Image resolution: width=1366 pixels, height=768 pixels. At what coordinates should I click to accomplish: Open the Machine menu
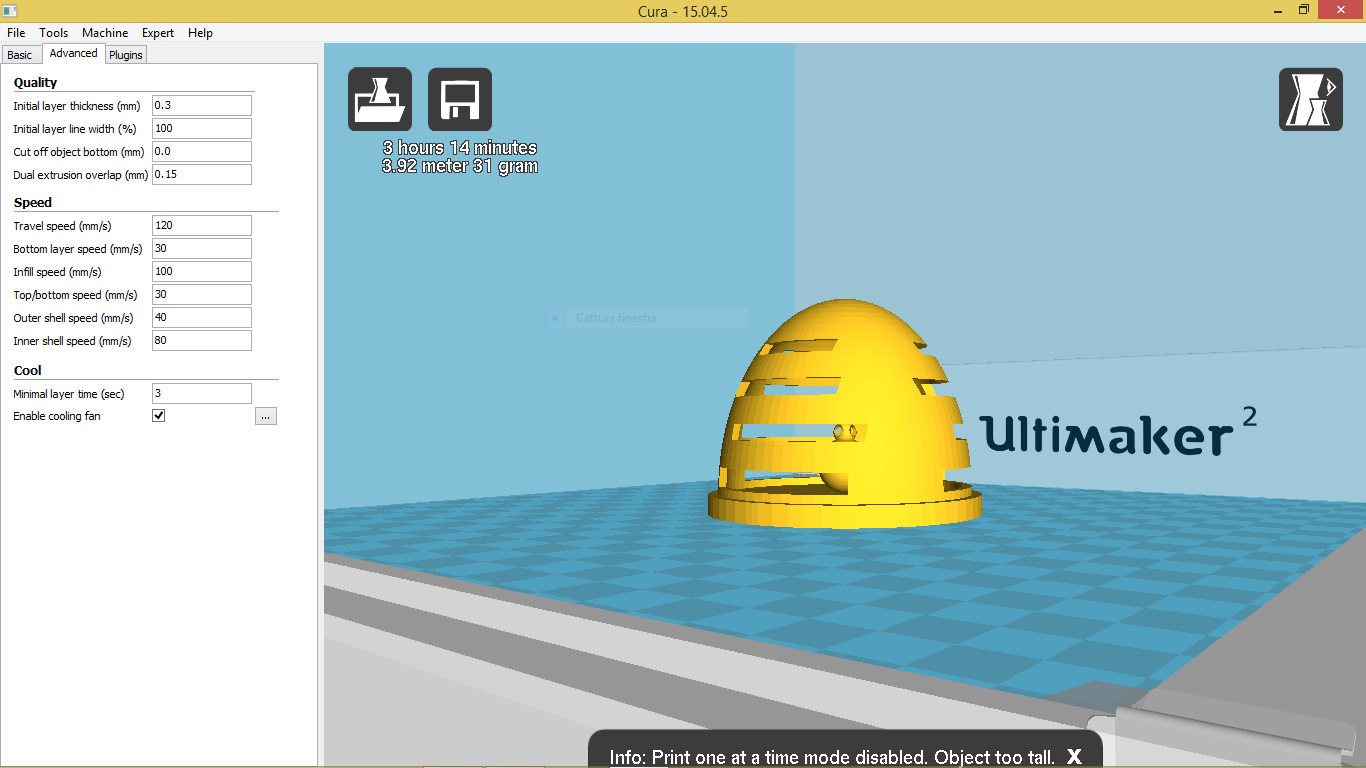click(105, 33)
